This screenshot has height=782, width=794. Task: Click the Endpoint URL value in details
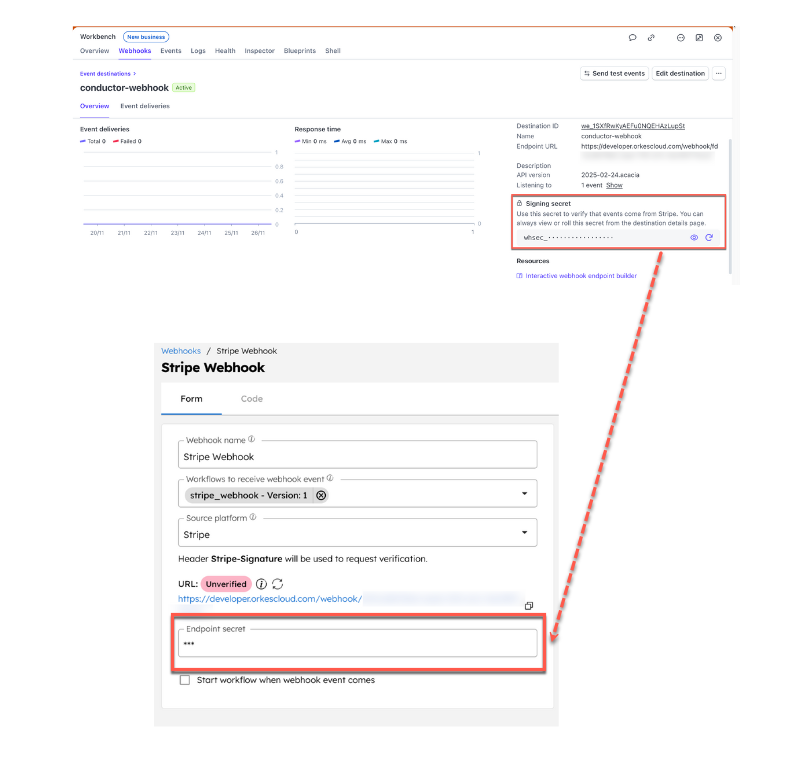click(x=649, y=146)
